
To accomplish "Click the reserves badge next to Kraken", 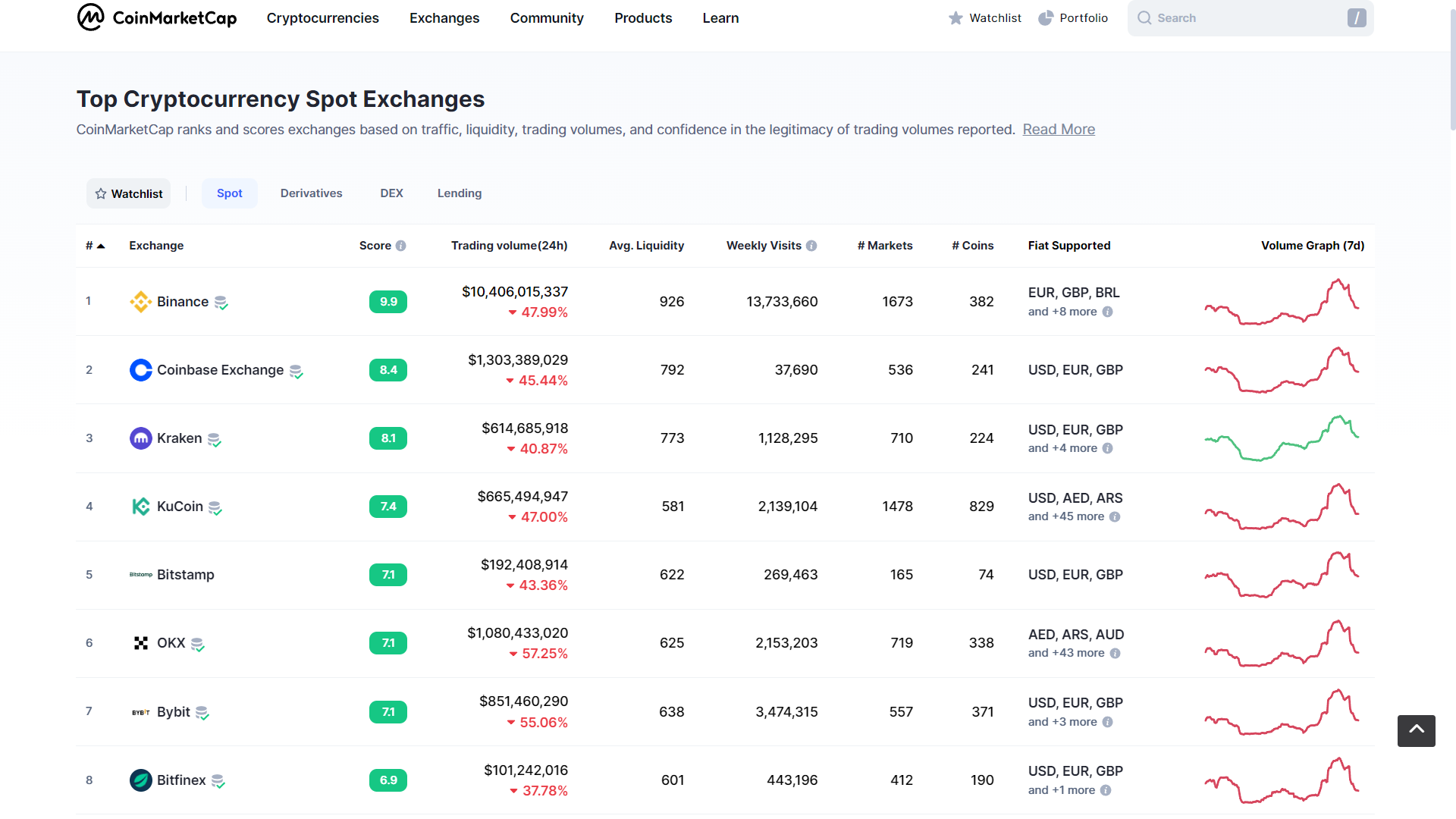I will pyautogui.click(x=215, y=440).
